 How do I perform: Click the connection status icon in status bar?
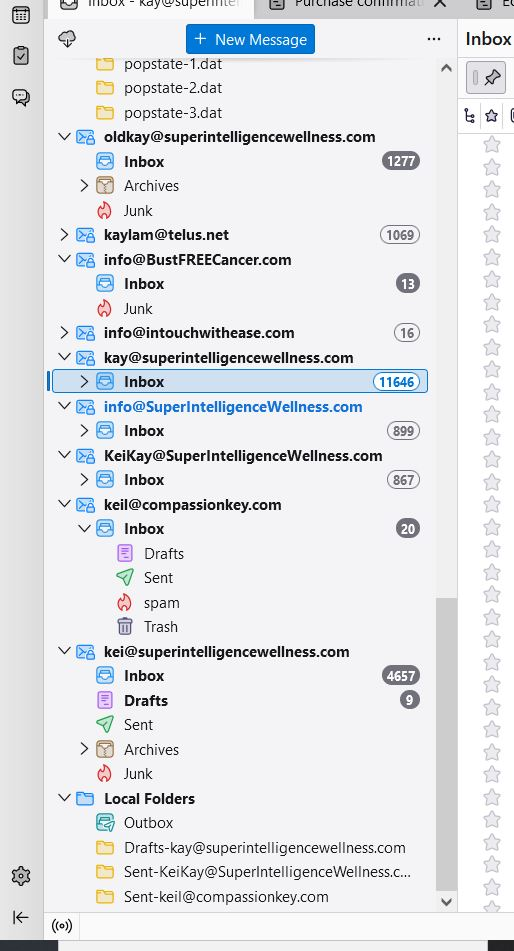tap(62, 926)
